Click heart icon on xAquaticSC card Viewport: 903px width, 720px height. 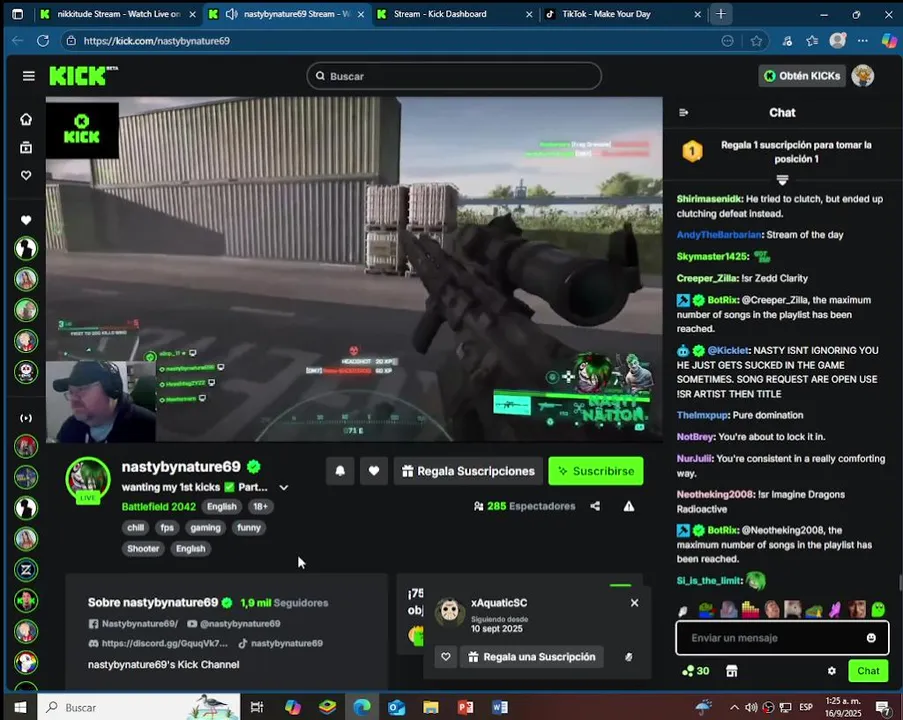click(x=446, y=657)
